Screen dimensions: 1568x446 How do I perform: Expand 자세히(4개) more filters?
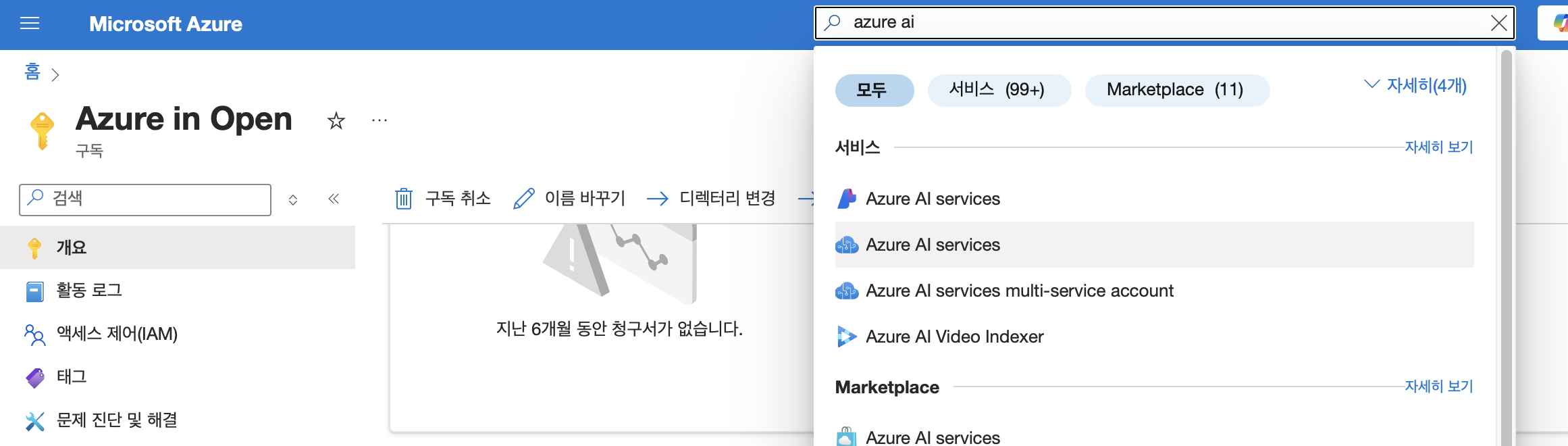1415,86
